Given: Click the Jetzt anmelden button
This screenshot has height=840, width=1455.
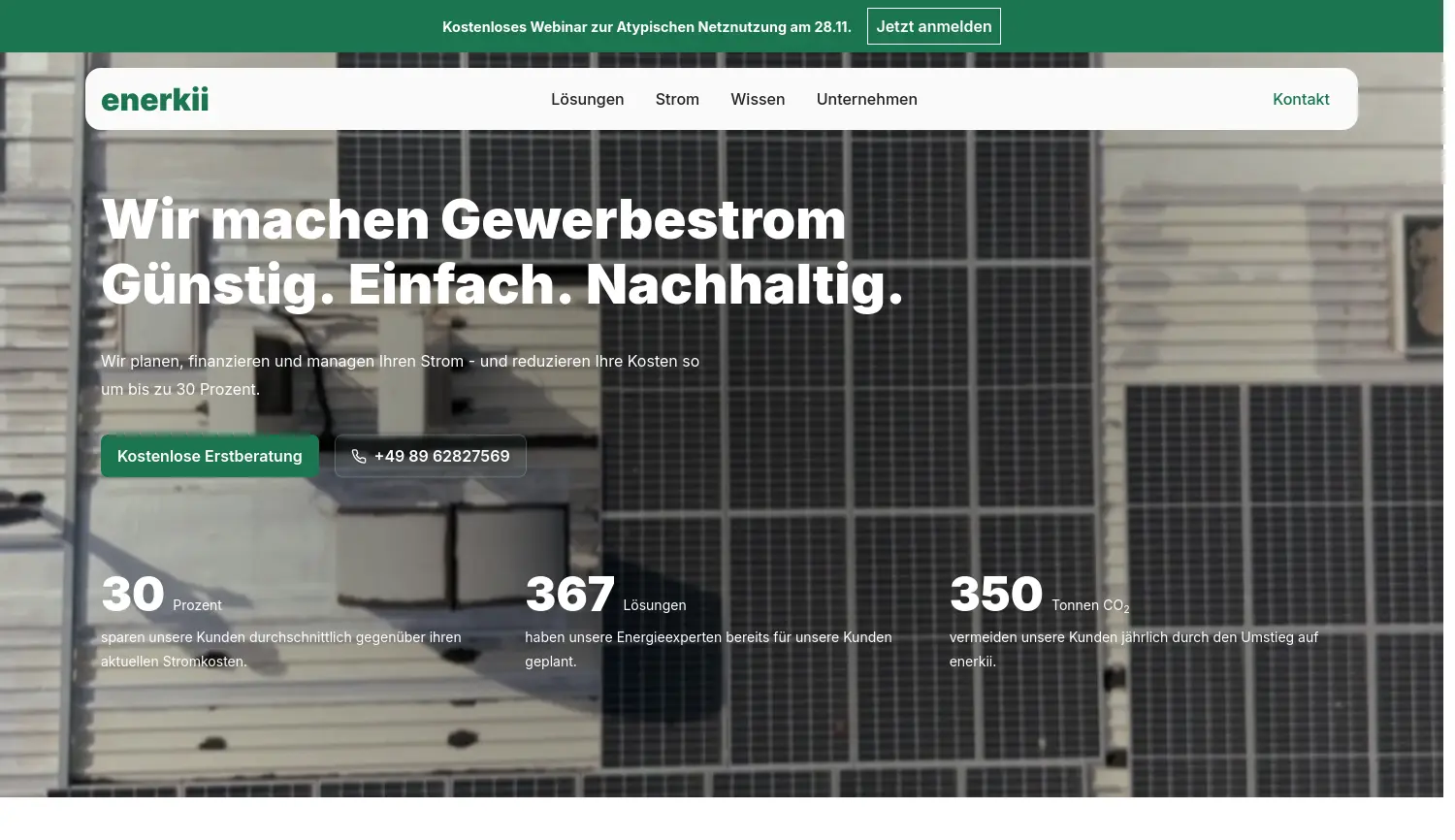Looking at the screenshot, I should pos(933,26).
